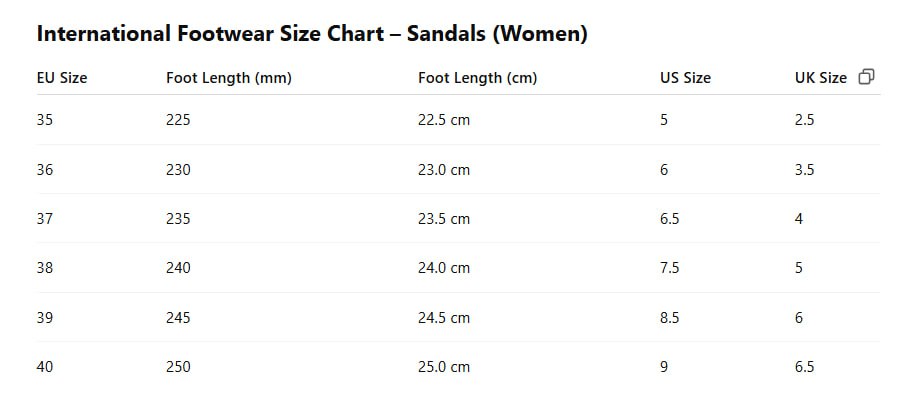Click the Foot Length (cm) header

[477, 78]
